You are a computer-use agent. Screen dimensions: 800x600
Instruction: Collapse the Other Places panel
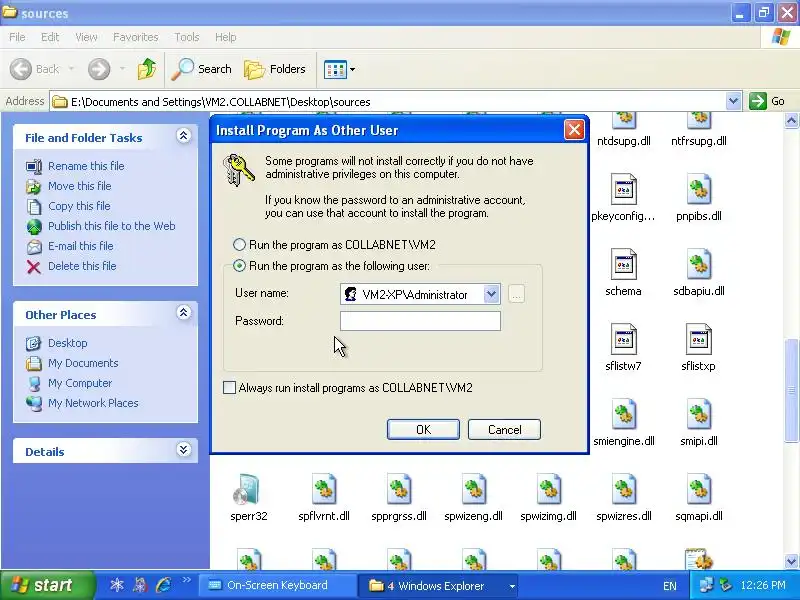(183, 312)
